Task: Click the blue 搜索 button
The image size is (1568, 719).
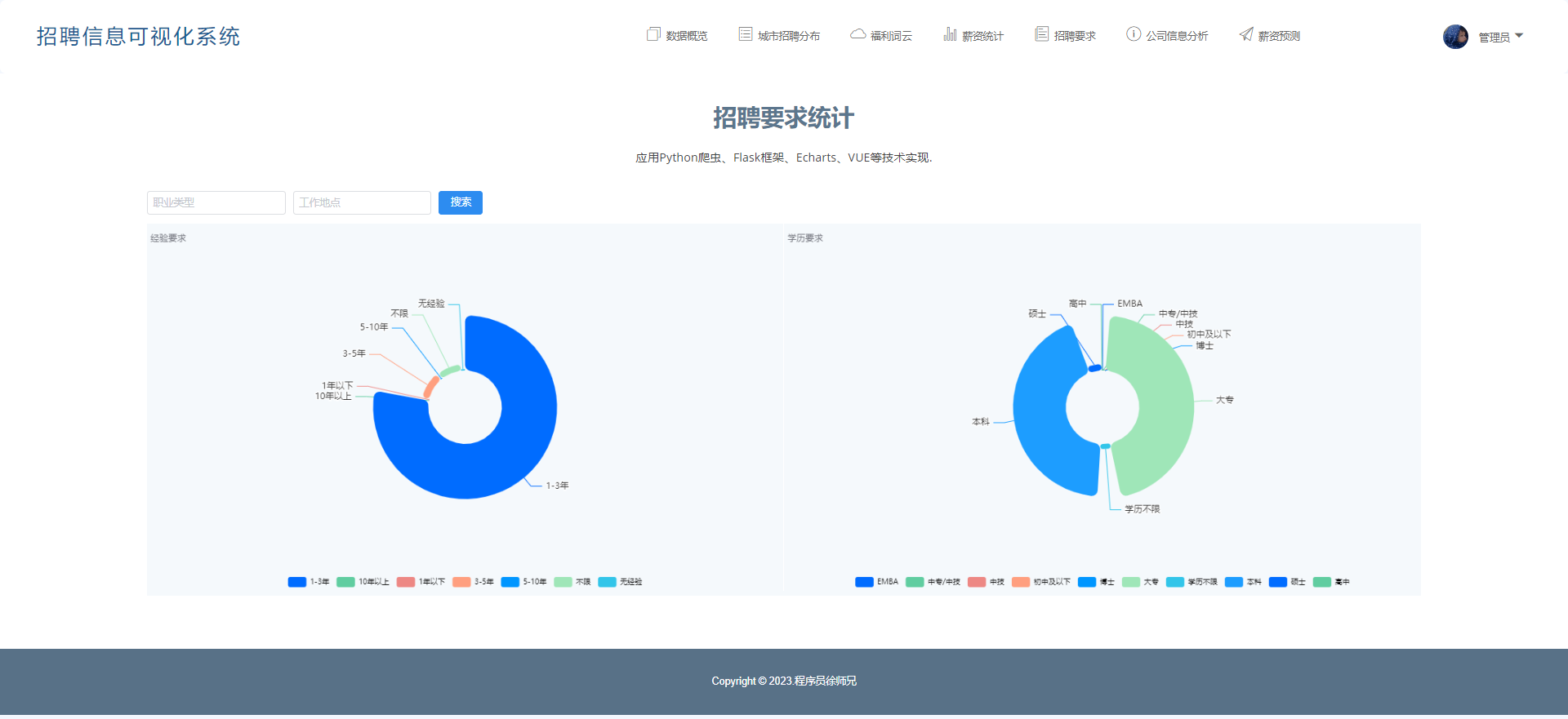Action: (461, 202)
